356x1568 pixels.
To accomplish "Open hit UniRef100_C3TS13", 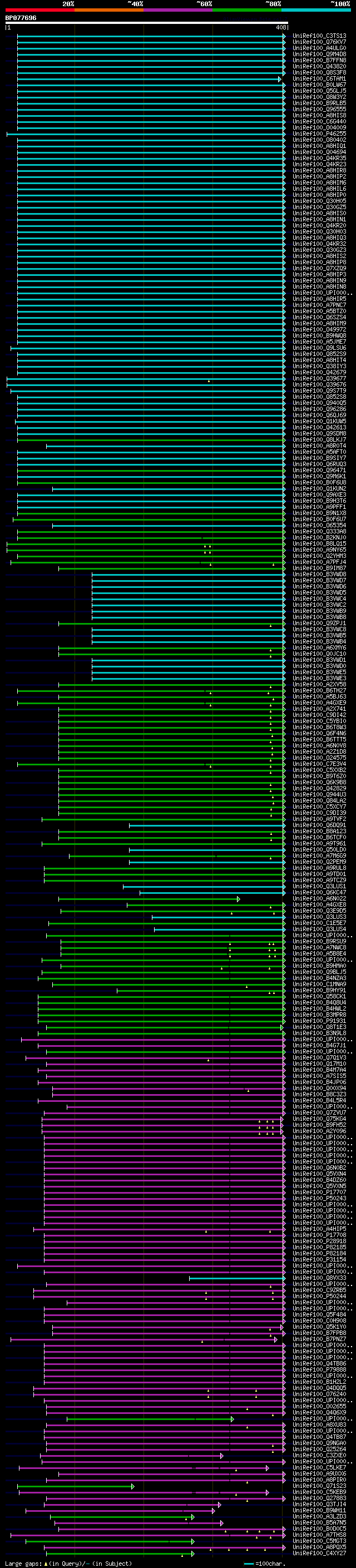I will pos(319,36).
